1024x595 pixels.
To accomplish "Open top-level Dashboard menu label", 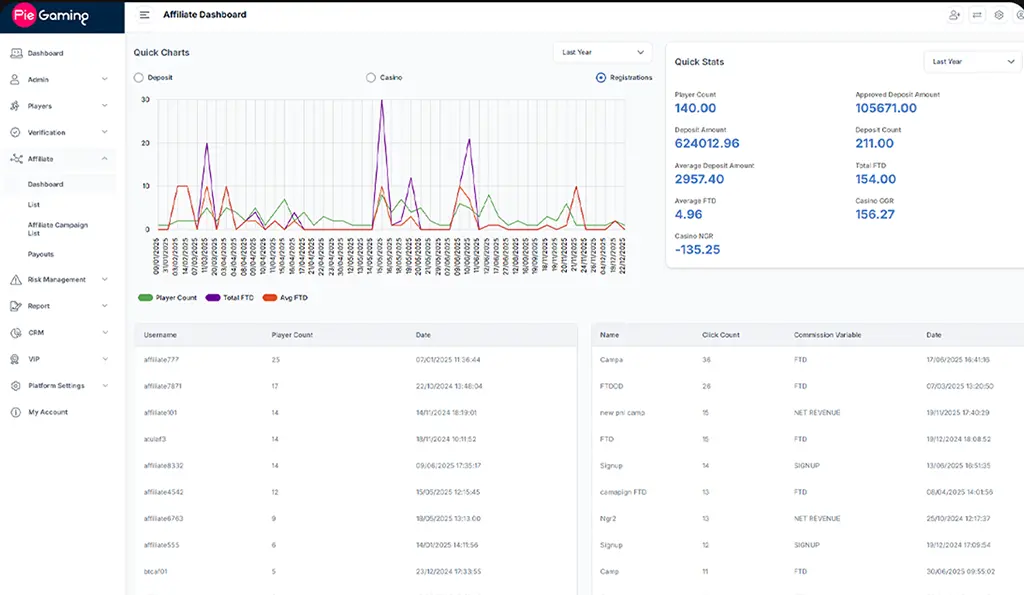I will coord(45,53).
